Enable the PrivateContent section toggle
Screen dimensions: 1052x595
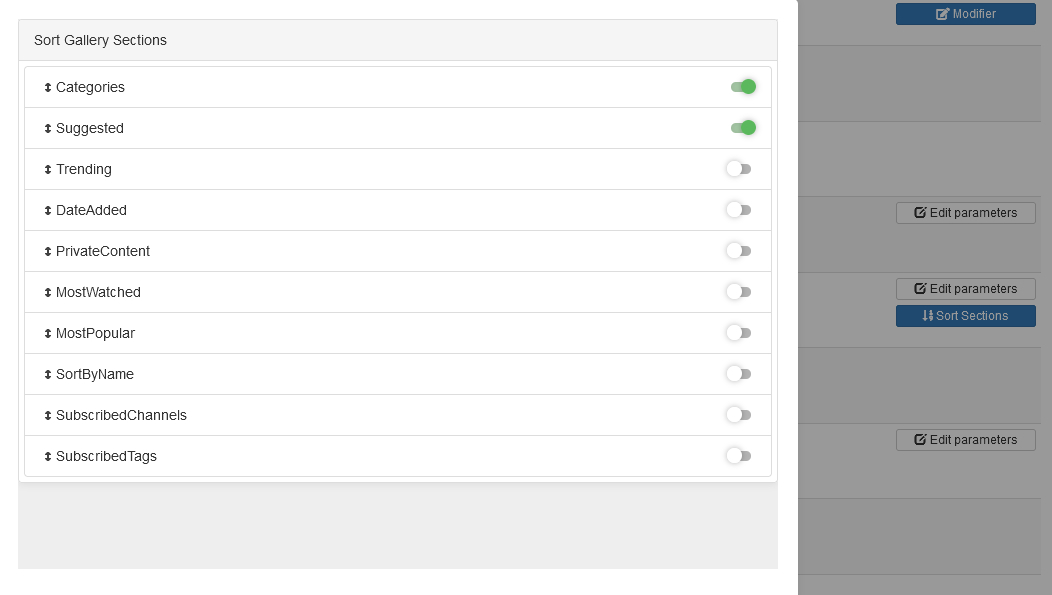tap(739, 251)
